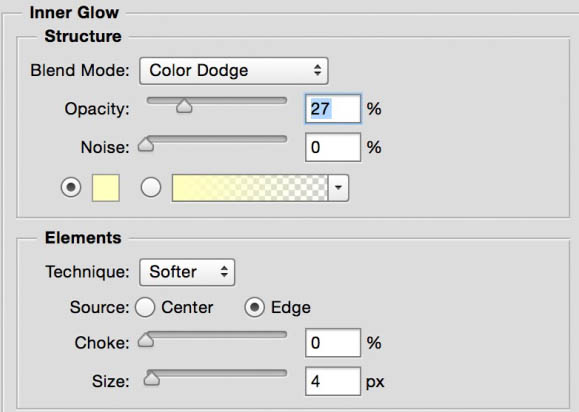Select the Center source radio button
This screenshot has width=579, height=412.
(145, 307)
